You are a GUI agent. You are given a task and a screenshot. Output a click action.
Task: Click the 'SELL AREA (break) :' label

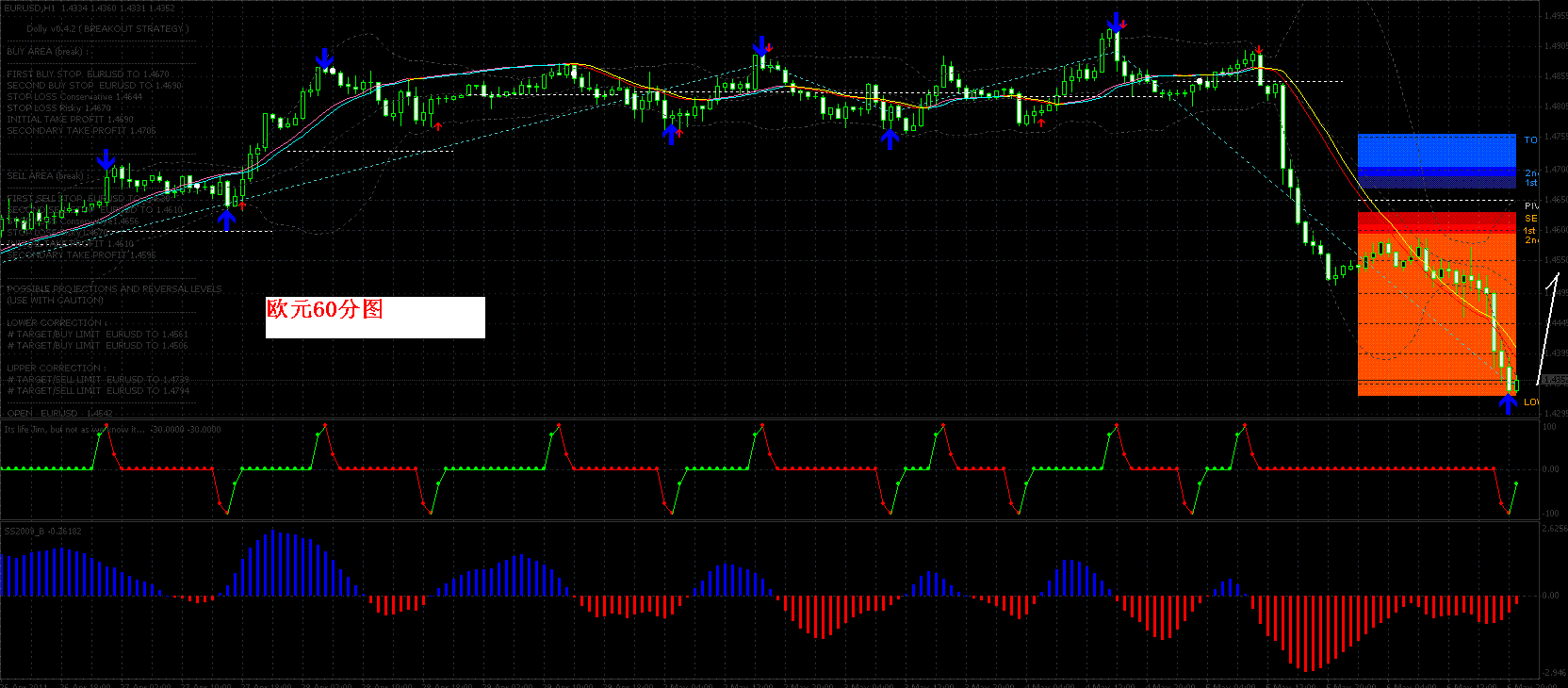point(46,176)
